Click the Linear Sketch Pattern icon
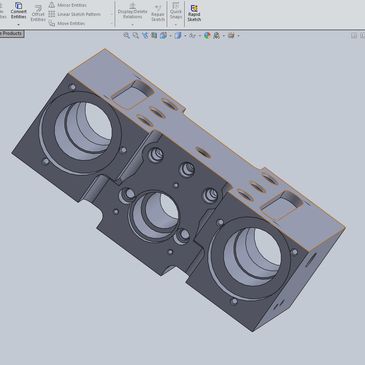The image size is (365, 365). tap(52, 14)
